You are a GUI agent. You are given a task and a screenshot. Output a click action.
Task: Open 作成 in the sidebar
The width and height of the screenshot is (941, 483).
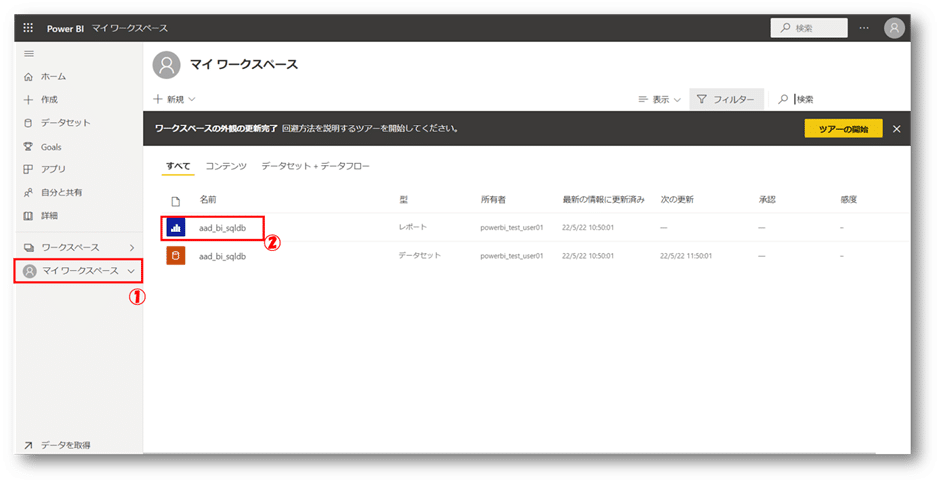click(x=49, y=100)
